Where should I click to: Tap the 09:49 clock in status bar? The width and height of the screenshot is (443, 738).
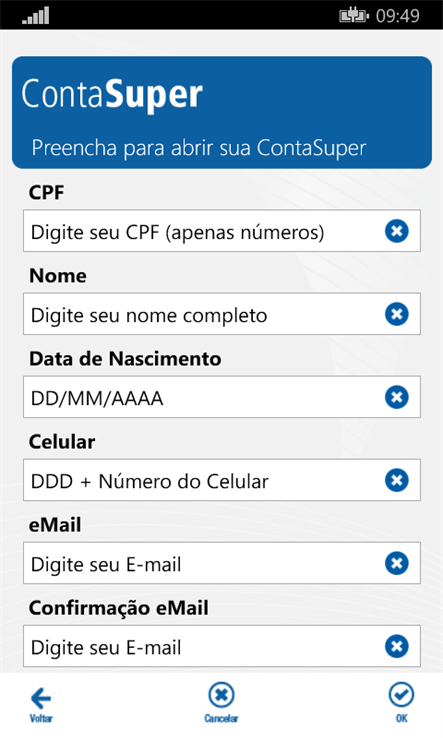click(397, 16)
